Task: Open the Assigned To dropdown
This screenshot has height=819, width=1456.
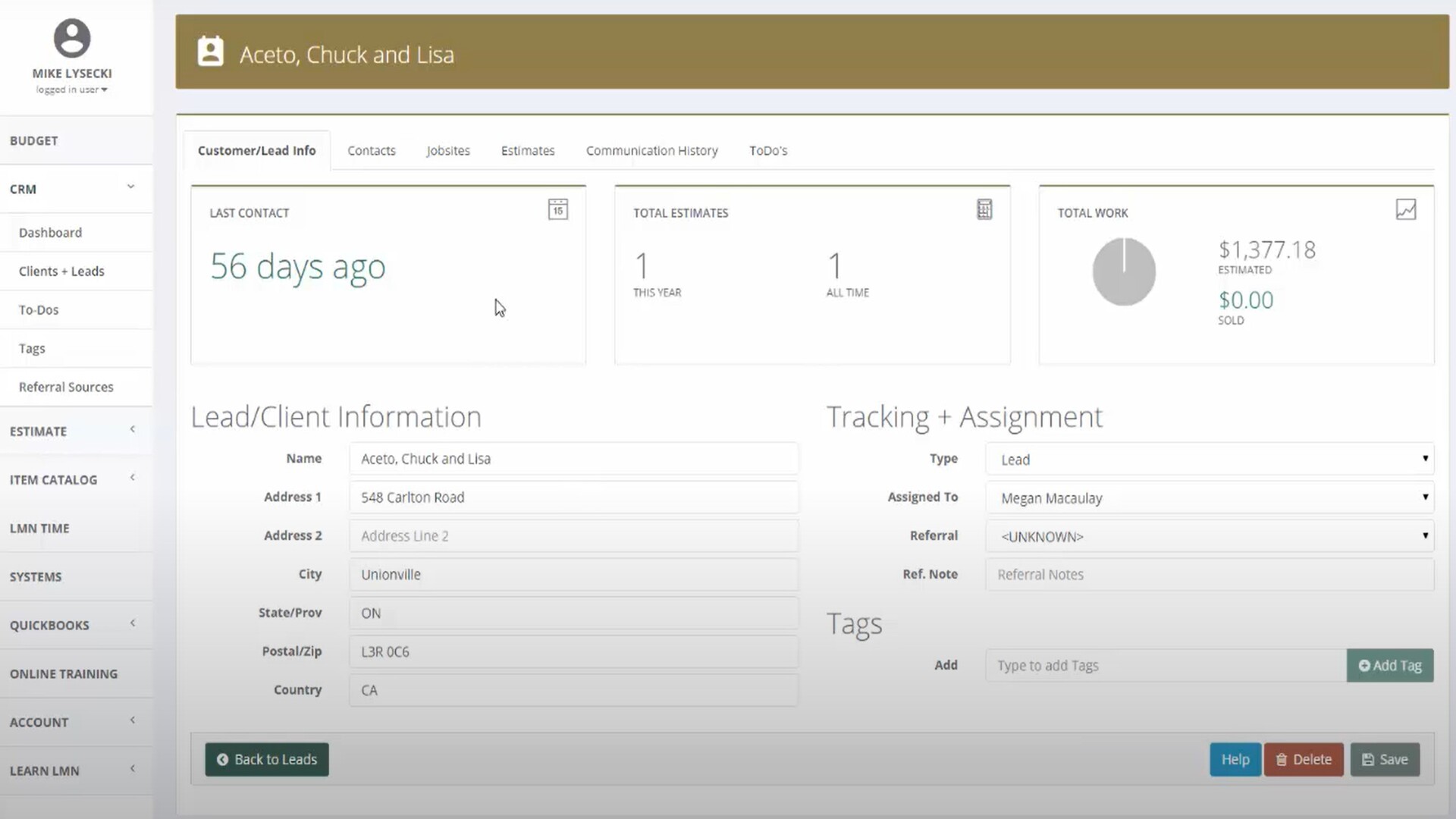Action: 1209,498
